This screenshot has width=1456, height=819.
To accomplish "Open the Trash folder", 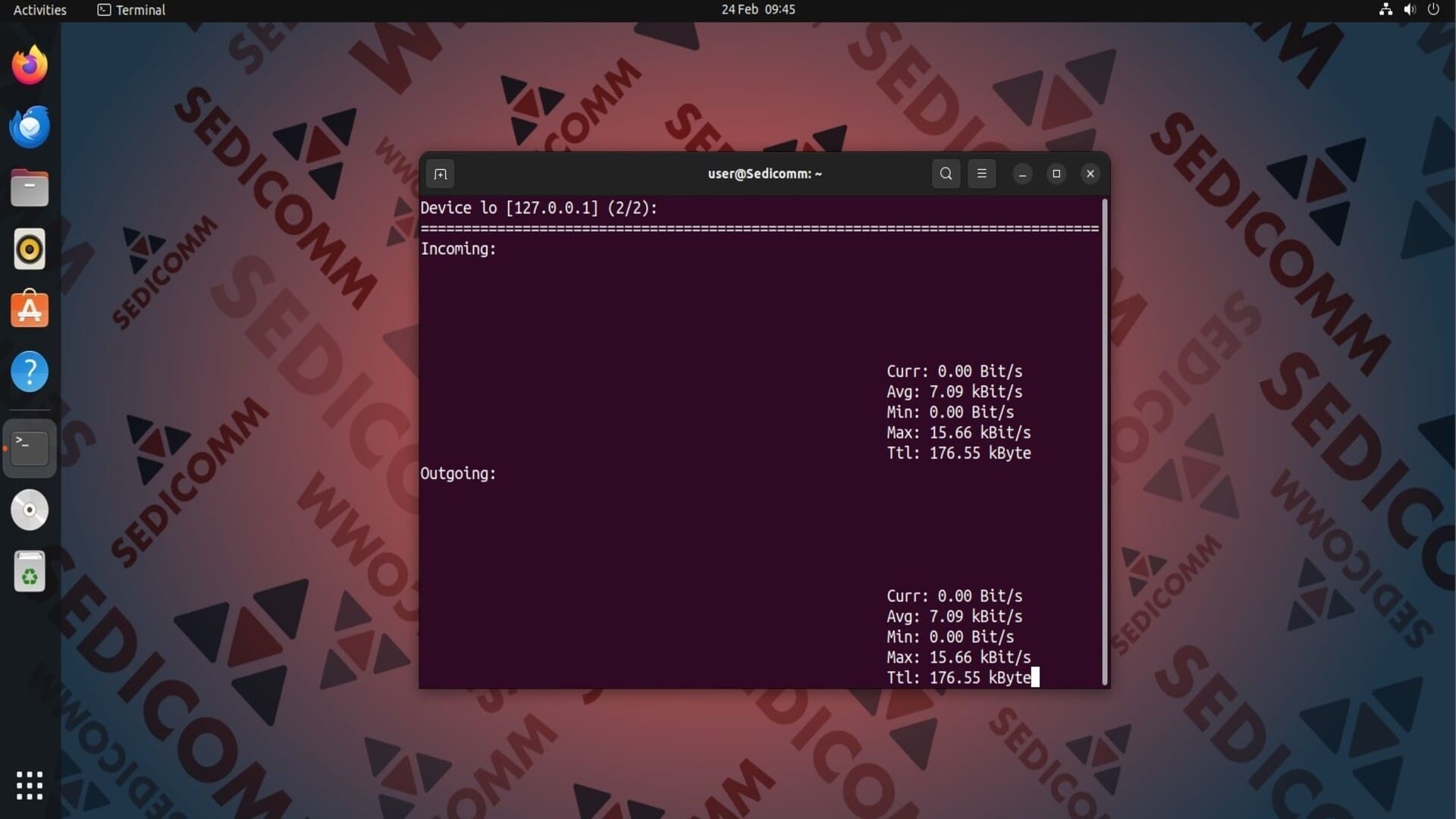I will tap(30, 571).
